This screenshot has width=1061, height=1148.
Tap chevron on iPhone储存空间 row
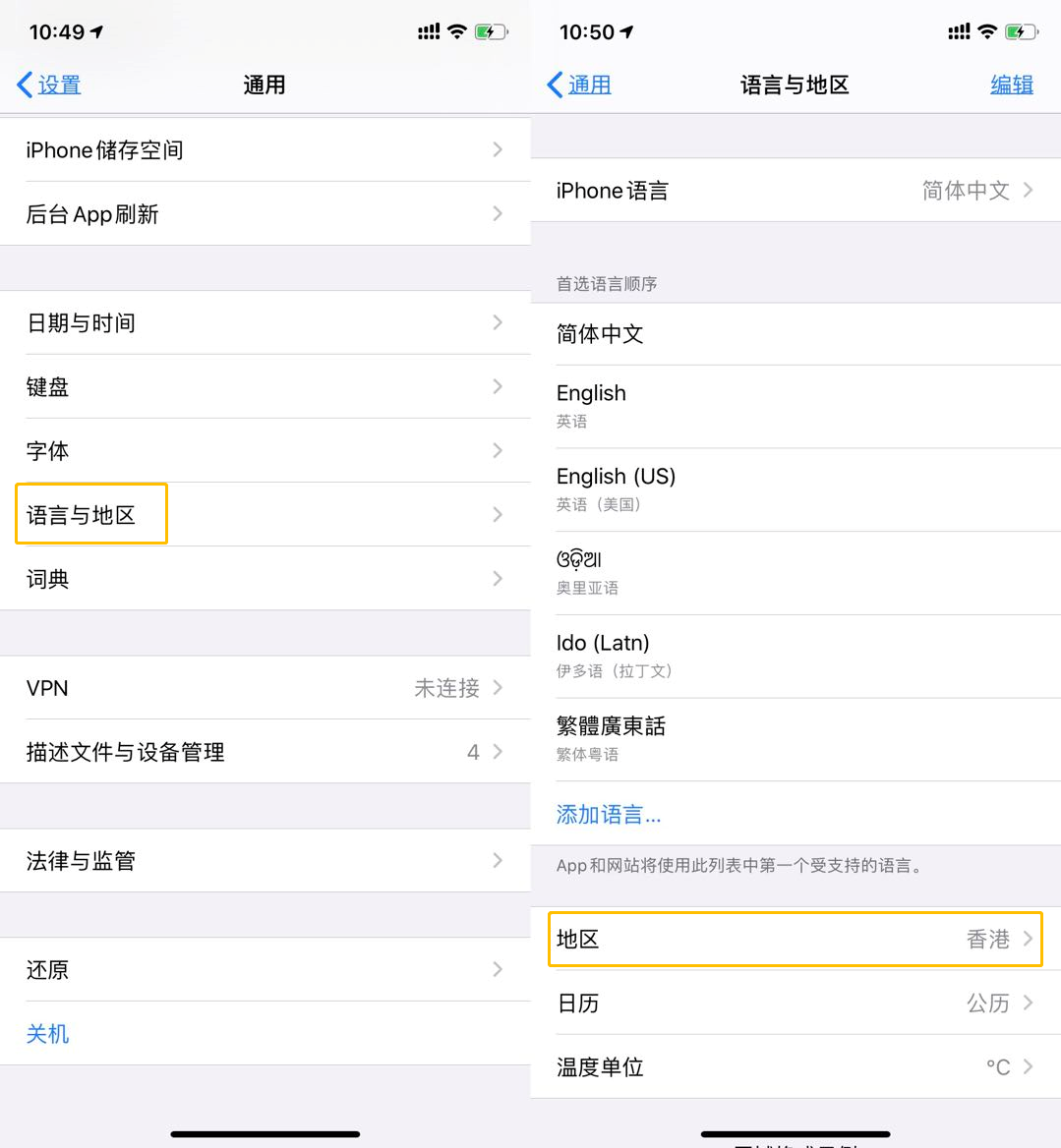[x=498, y=150]
